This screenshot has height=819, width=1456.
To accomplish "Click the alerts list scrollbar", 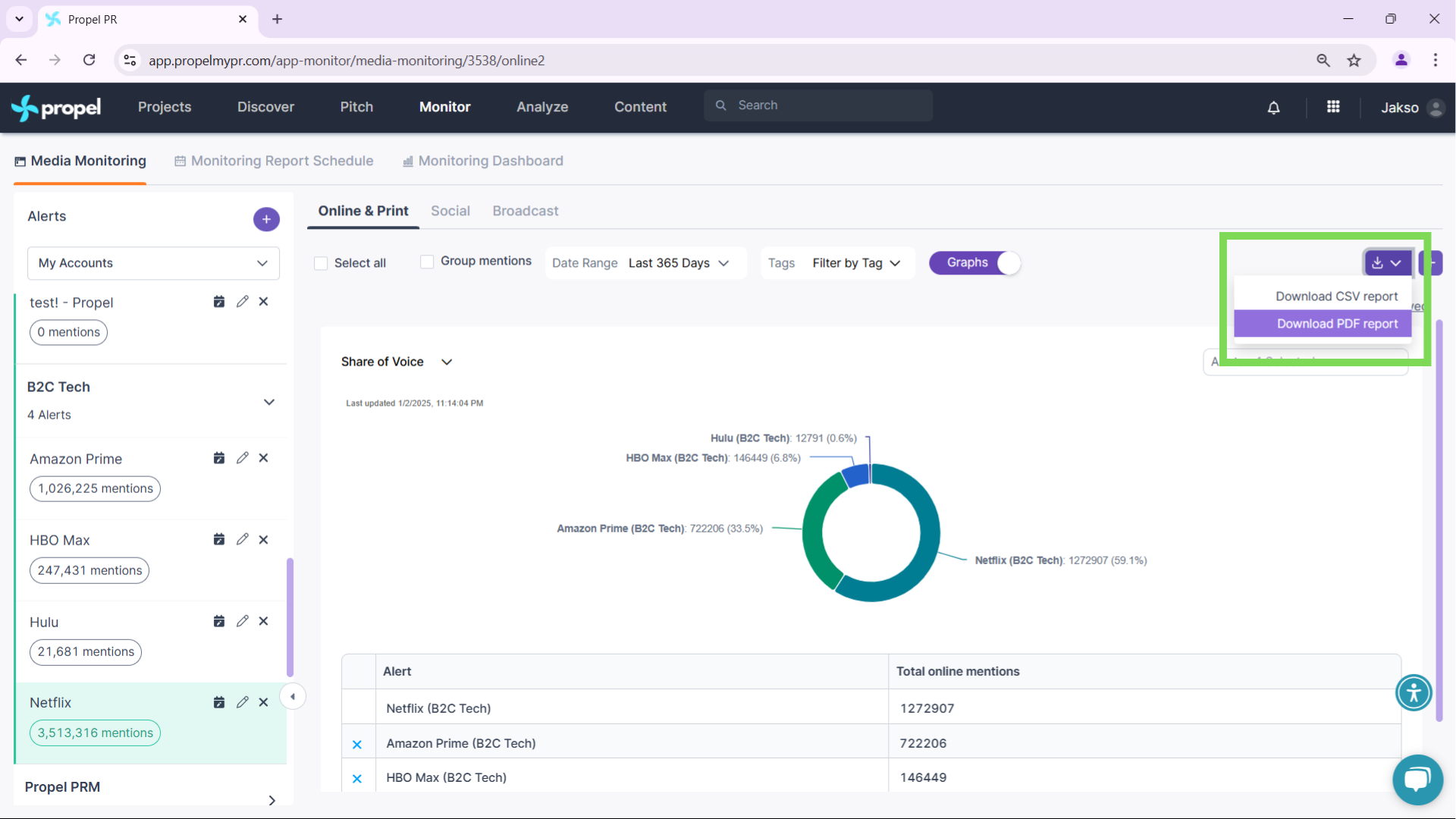I will point(290,617).
